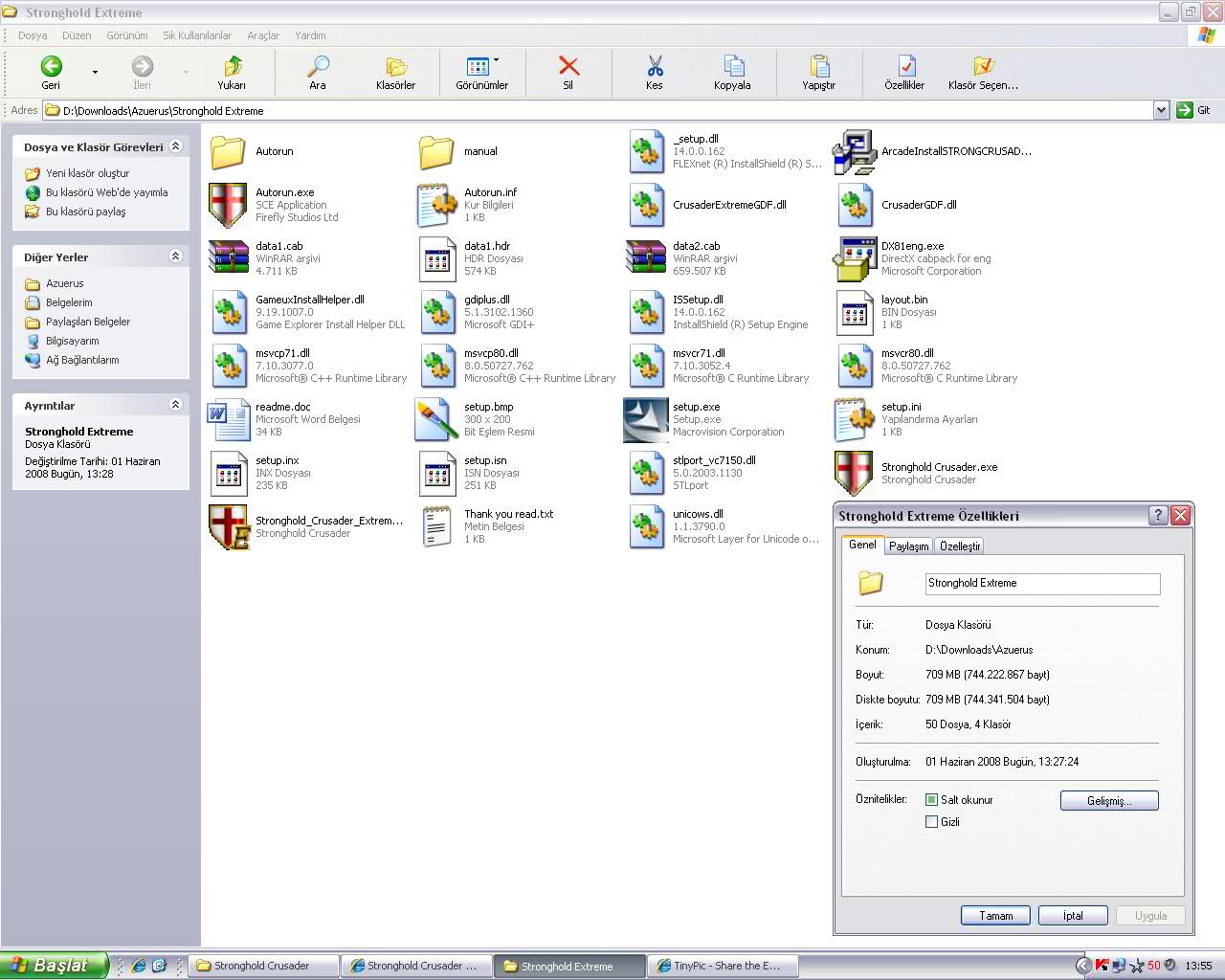Select the setup.bmp image icon
This screenshot has width=1225, height=980.
pos(436,419)
